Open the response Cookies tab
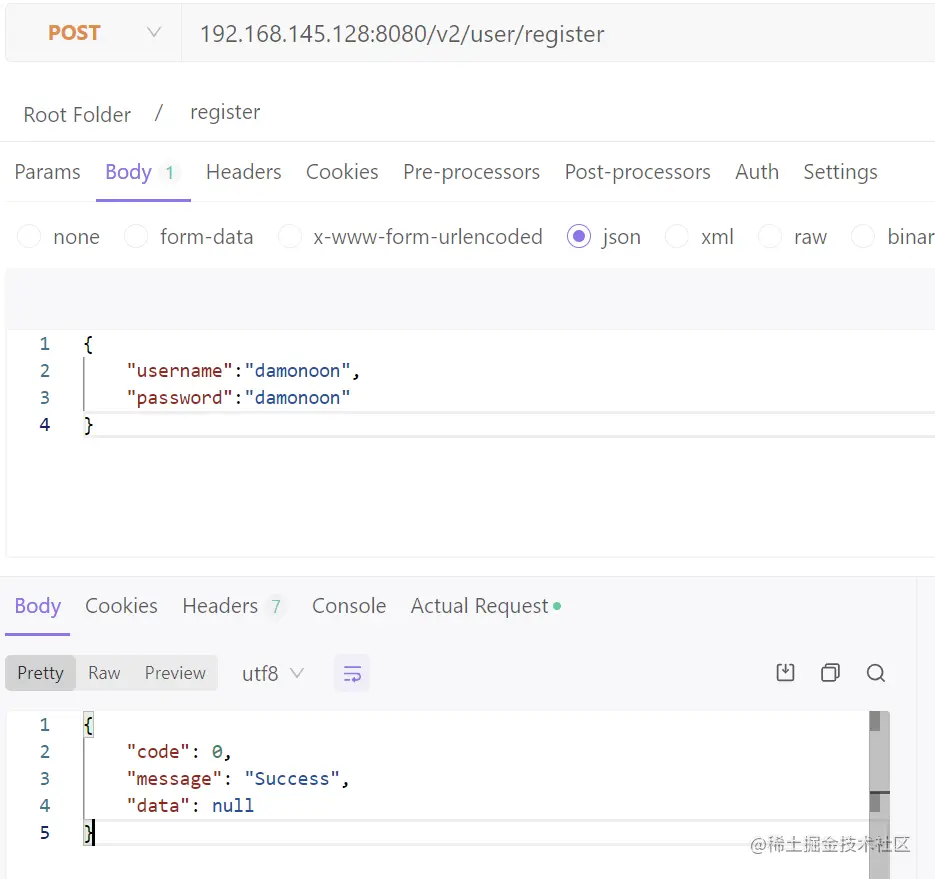 [121, 606]
